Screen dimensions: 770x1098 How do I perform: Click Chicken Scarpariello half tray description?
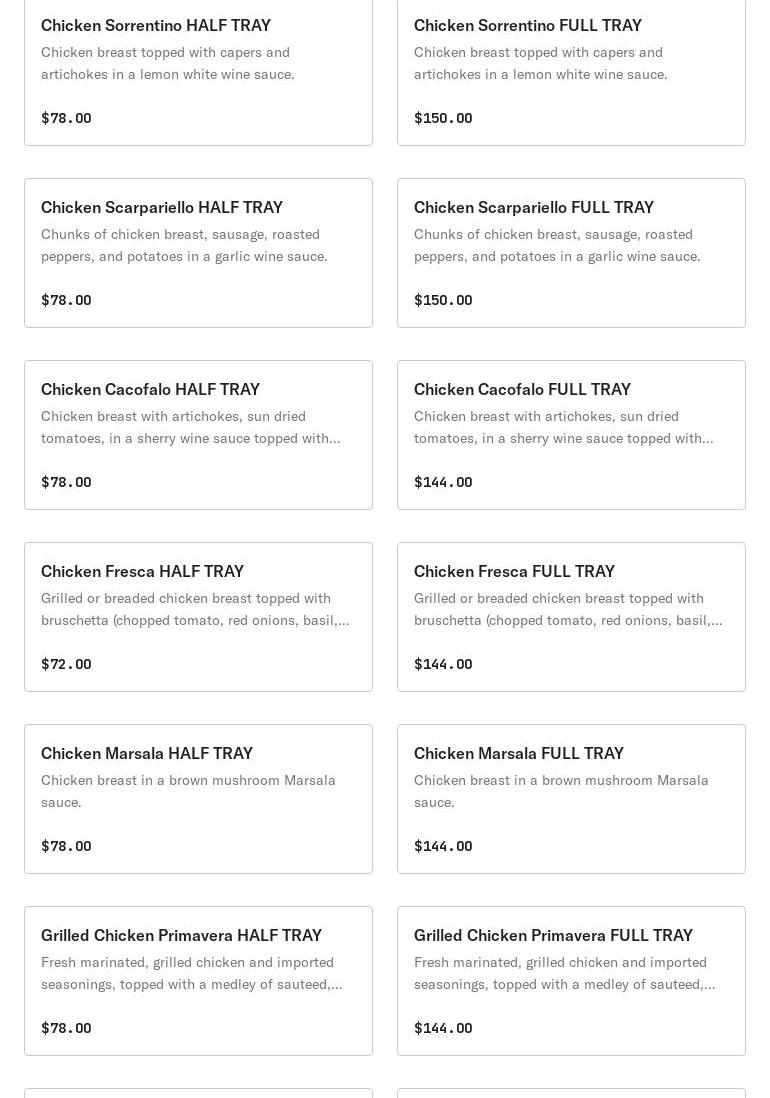click(184, 245)
